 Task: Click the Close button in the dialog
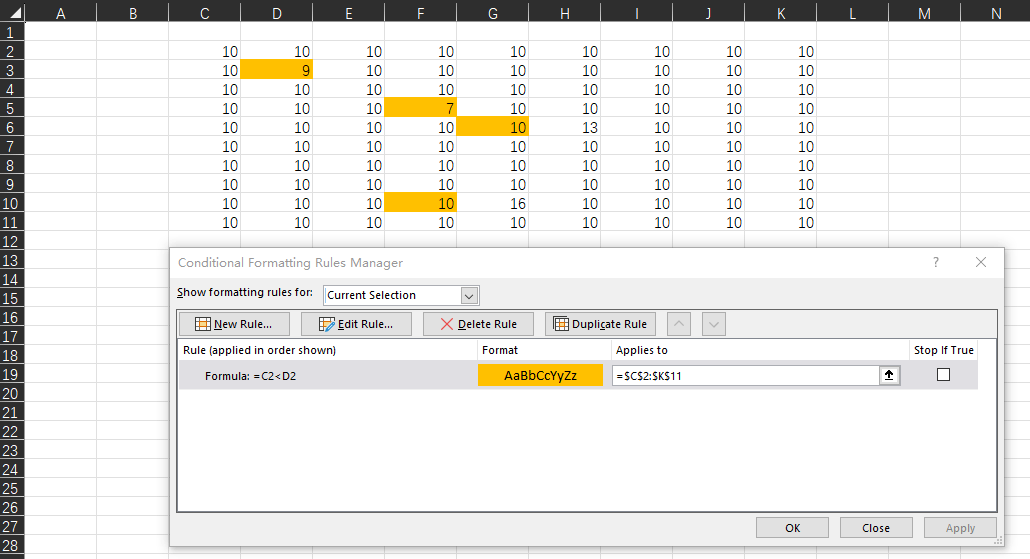(x=876, y=527)
